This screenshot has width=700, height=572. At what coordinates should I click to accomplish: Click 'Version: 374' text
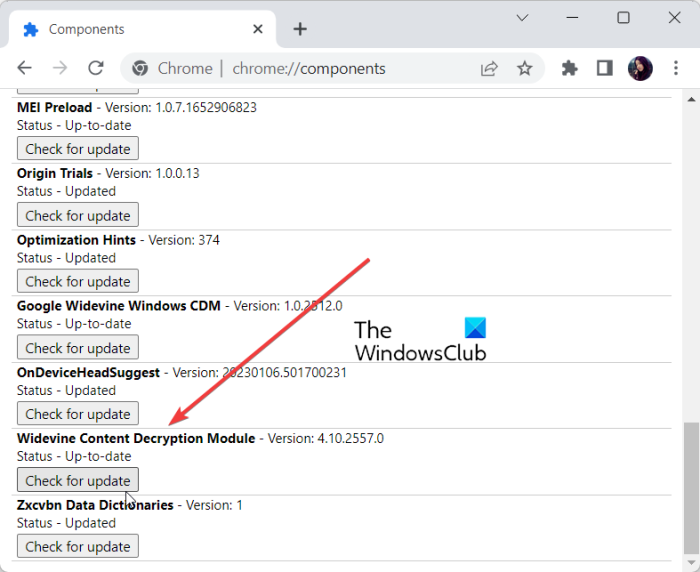click(x=184, y=240)
